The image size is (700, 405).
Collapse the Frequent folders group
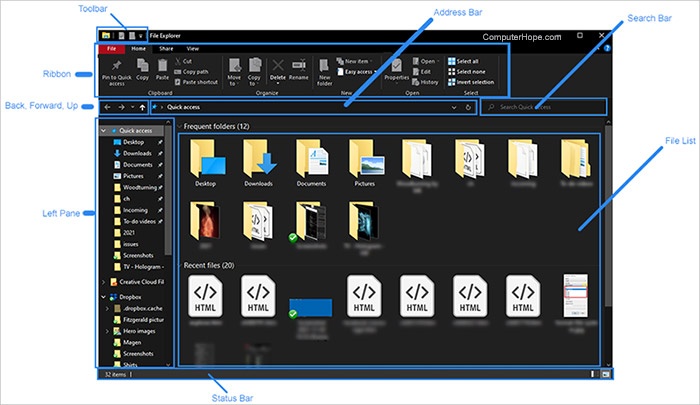coord(180,126)
